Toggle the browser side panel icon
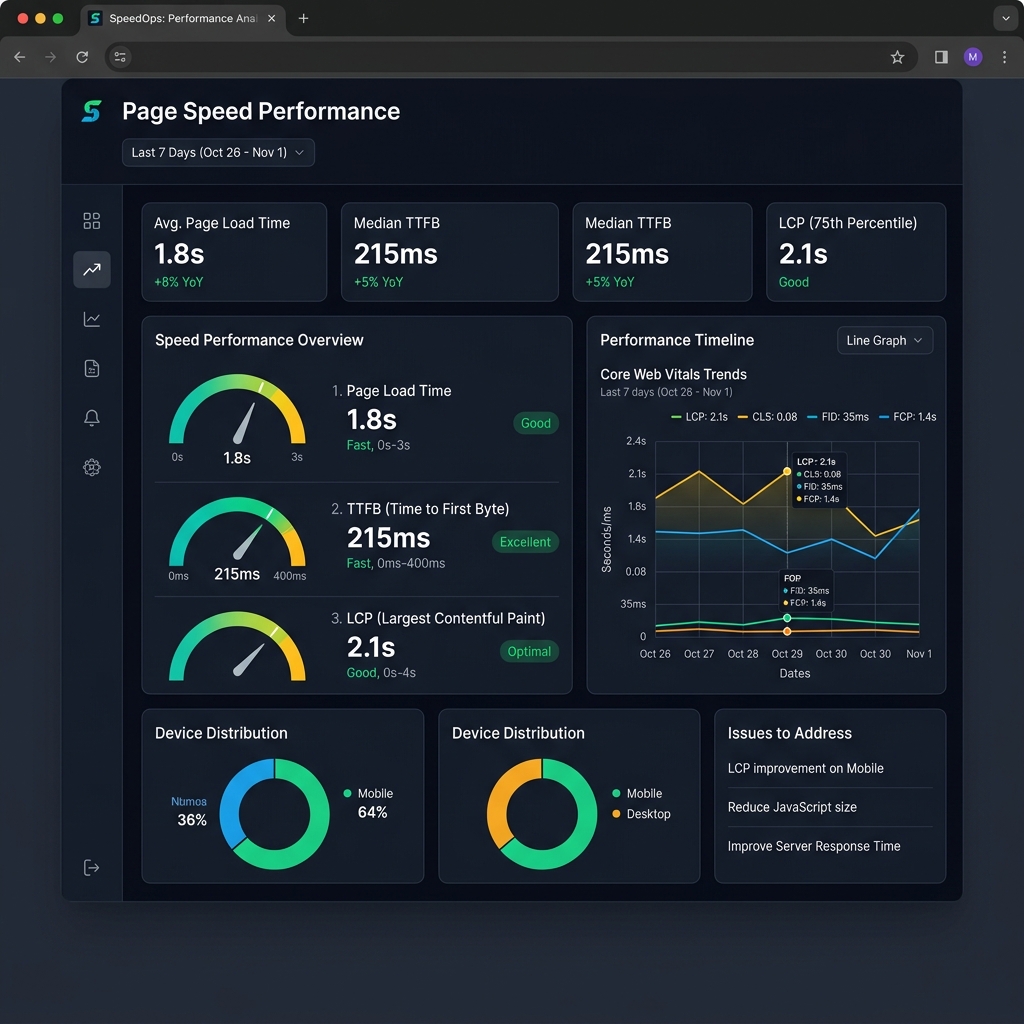 [941, 57]
